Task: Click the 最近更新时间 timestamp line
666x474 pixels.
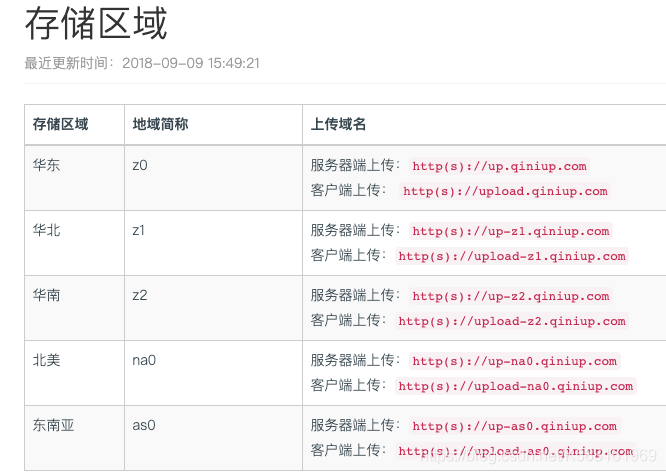Action: 142,63
